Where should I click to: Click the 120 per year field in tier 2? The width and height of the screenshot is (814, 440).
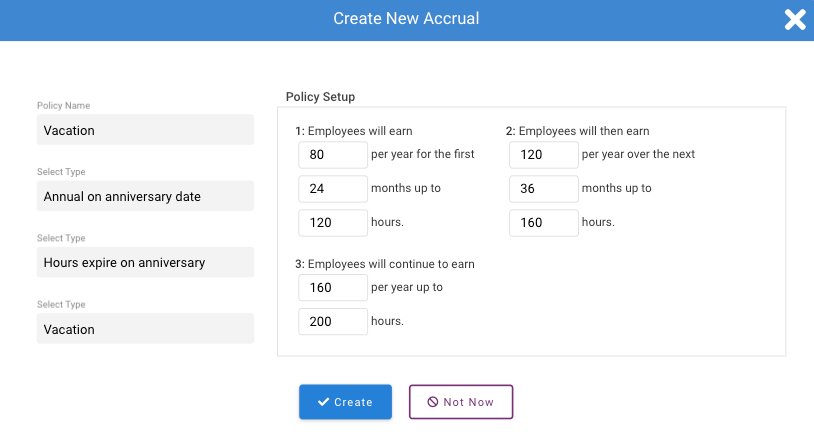tap(544, 155)
